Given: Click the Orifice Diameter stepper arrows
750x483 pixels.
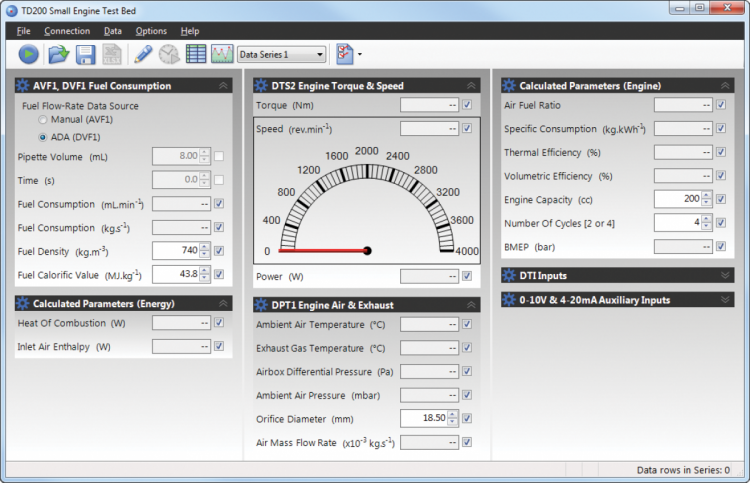Looking at the screenshot, I should [x=453, y=418].
